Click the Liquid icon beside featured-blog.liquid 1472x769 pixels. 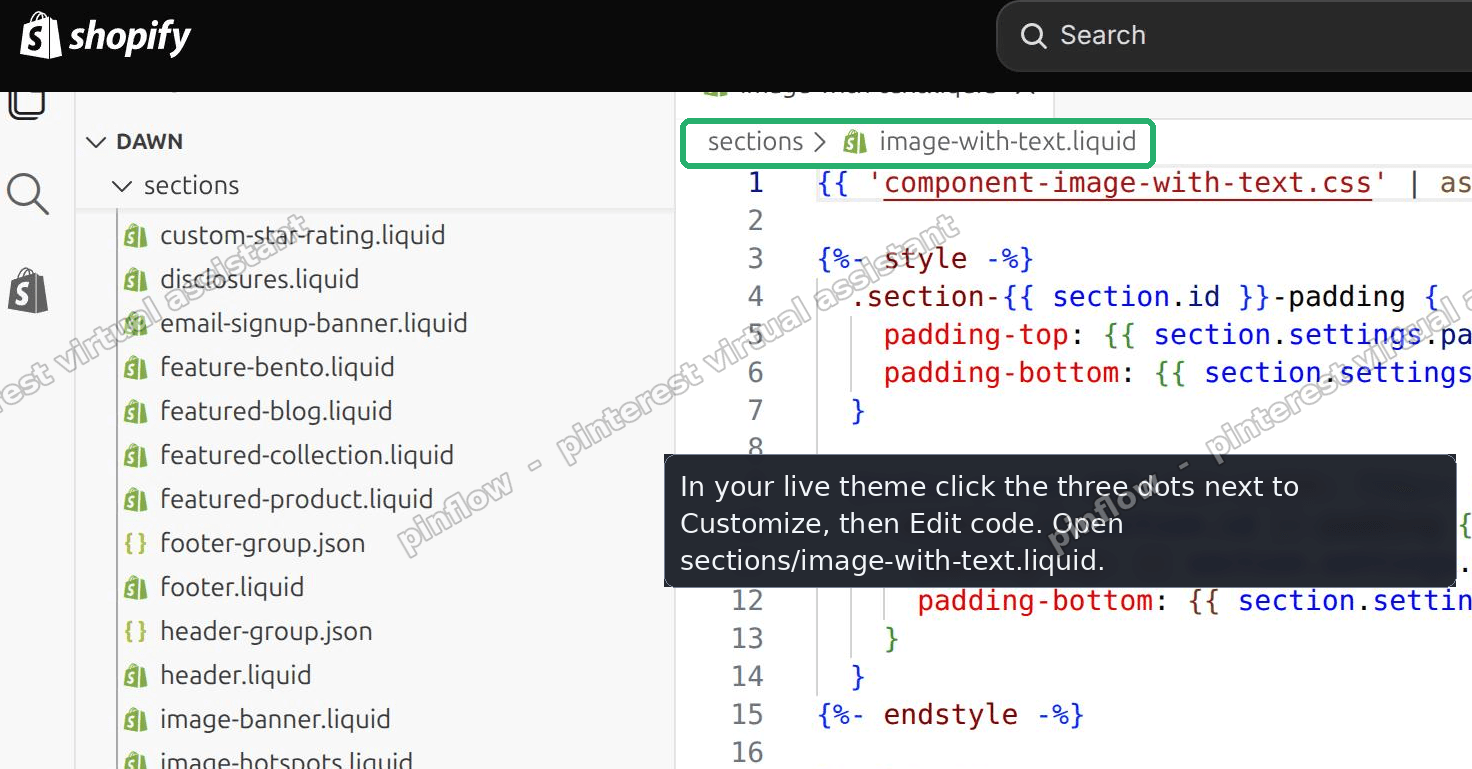pyautogui.click(x=135, y=412)
